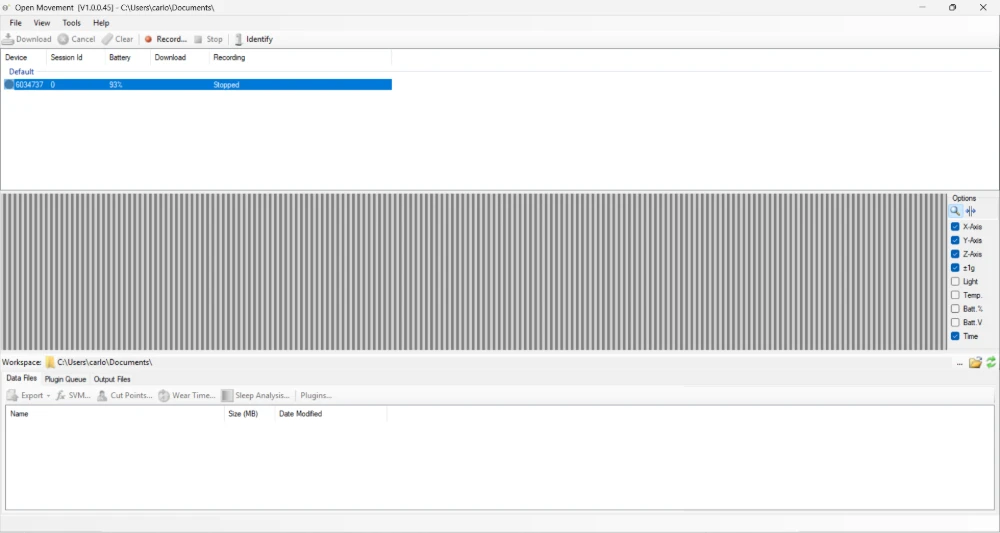The width and height of the screenshot is (1000, 533).
Task: Click the SVM... button
Action: (73, 395)
